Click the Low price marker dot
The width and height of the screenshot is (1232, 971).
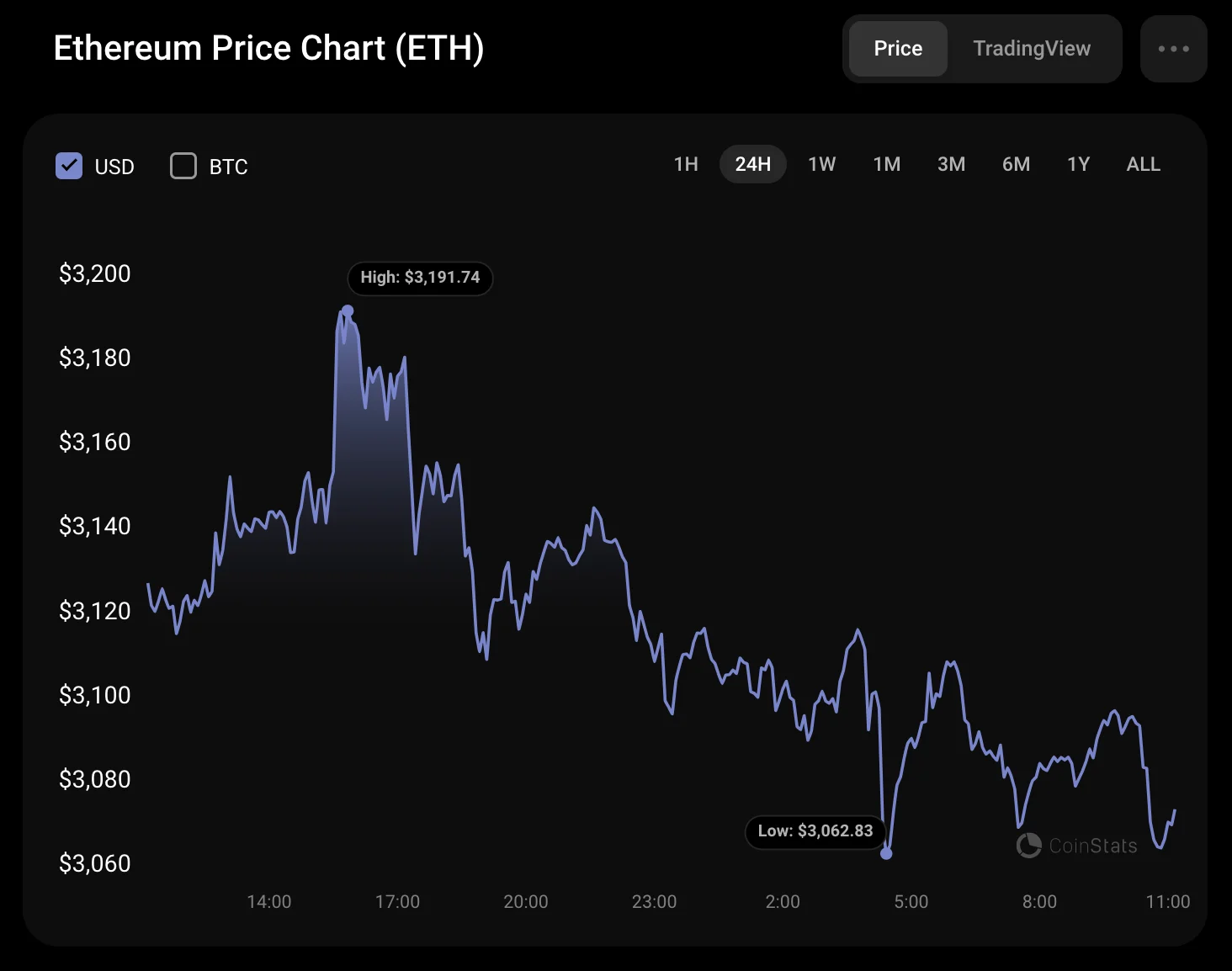[886, 853]
